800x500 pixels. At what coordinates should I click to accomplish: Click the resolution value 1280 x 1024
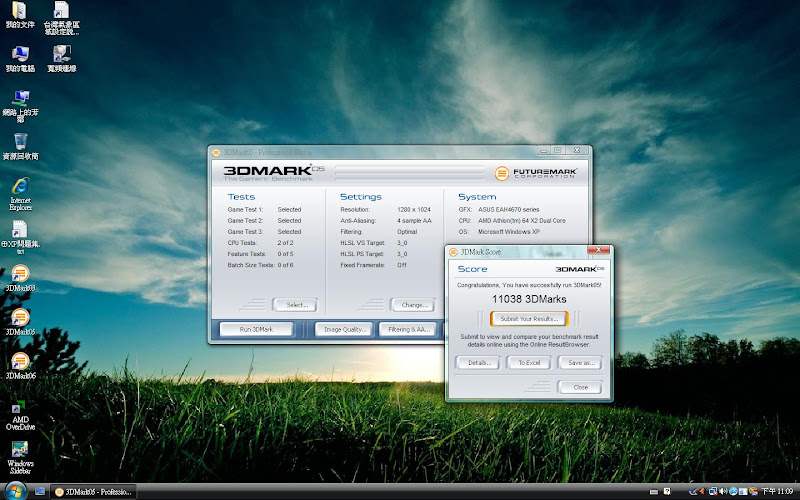point(414,210)
